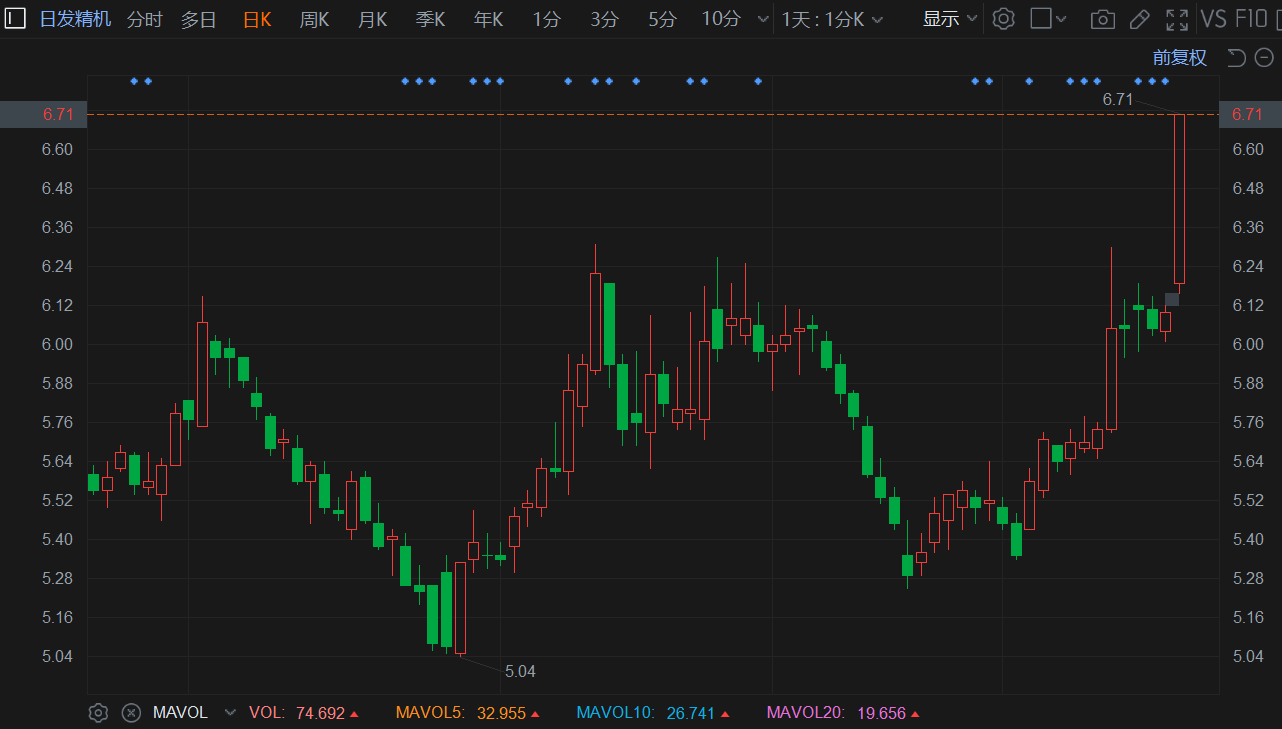1282x729 pixels.
Task: Open the 显示 display dropdown
Action: [x=950, y=19]
